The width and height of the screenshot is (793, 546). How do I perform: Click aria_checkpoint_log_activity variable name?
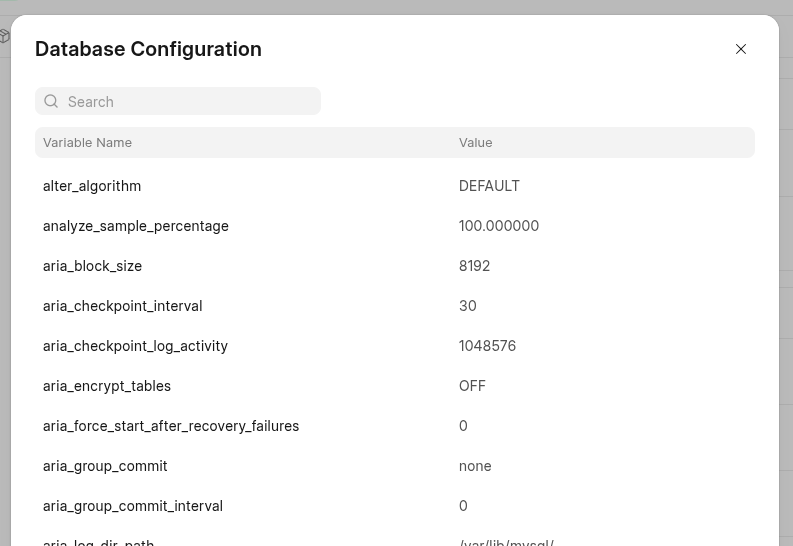[136, 346]
